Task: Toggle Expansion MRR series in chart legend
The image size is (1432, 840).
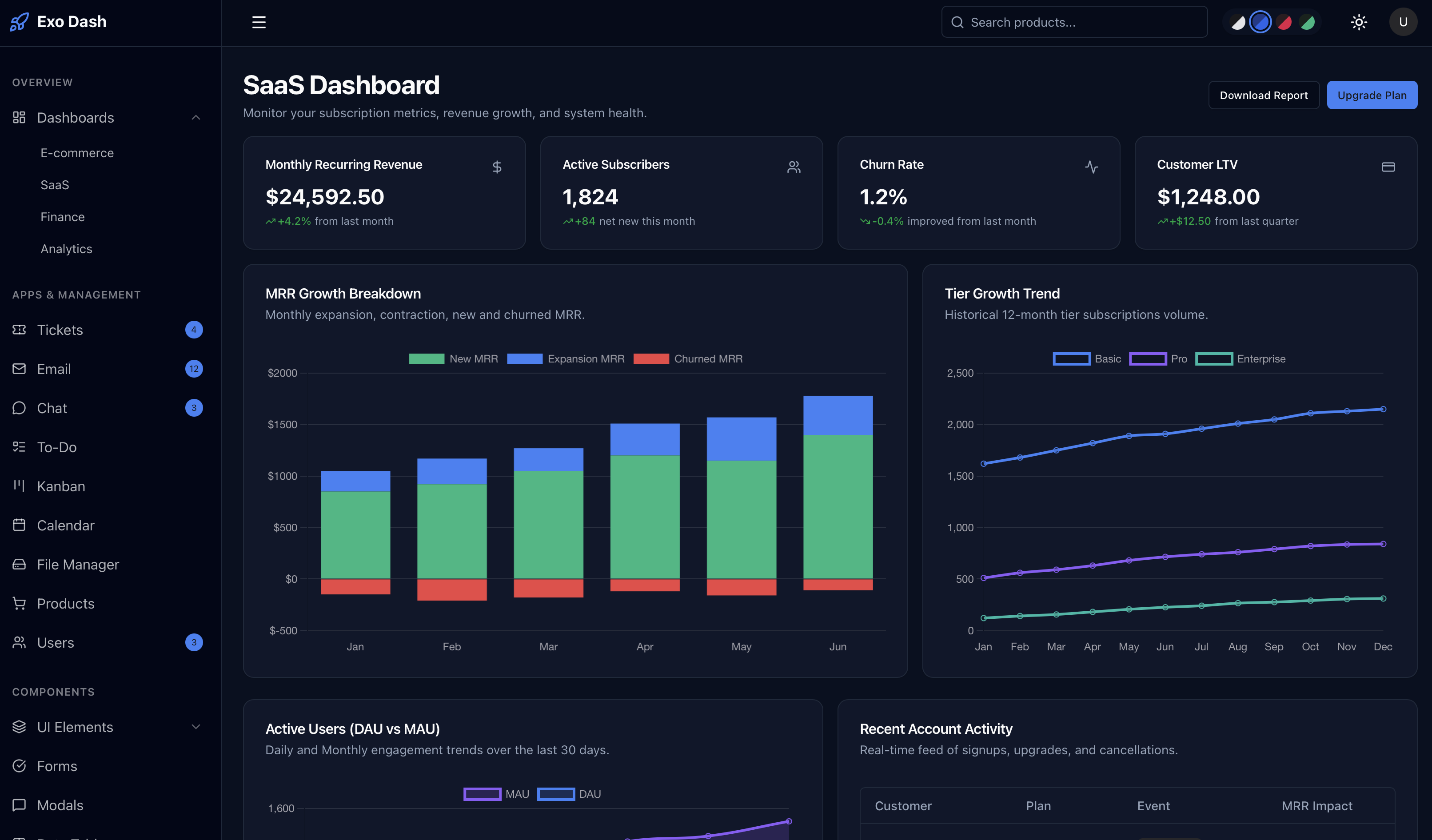Action: [566, 359]
